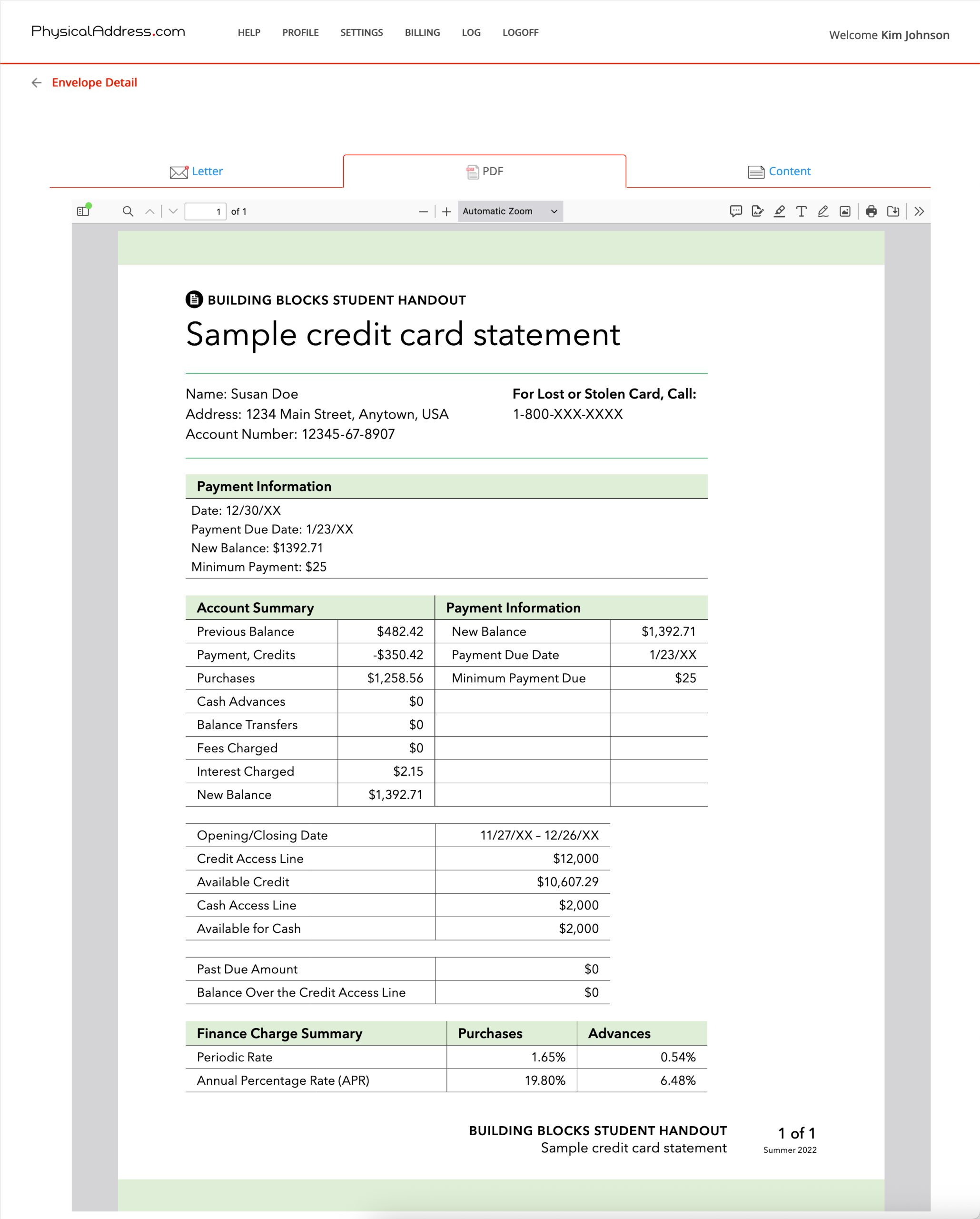Download the PDF file
Image resolution: width=980 pixels, height=1219 pixels.
click(x=893, y=211)
